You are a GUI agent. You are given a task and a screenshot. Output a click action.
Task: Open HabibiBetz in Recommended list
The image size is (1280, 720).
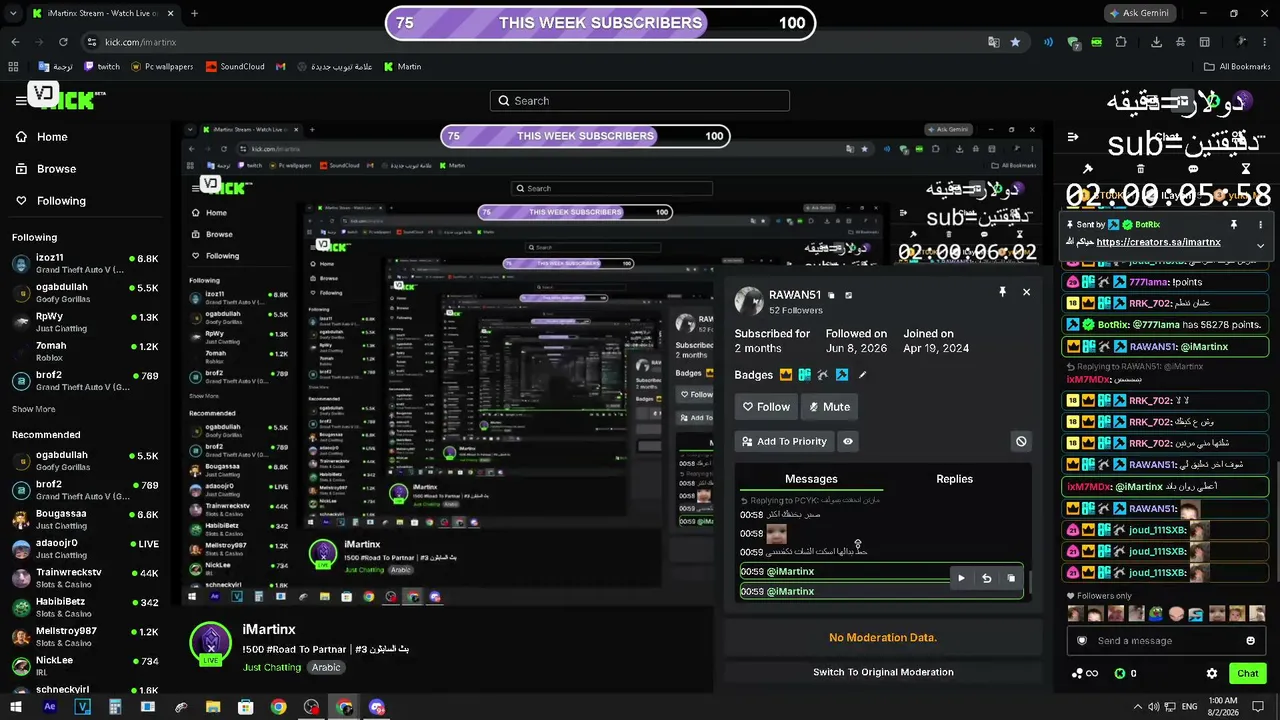coord(85,607)
